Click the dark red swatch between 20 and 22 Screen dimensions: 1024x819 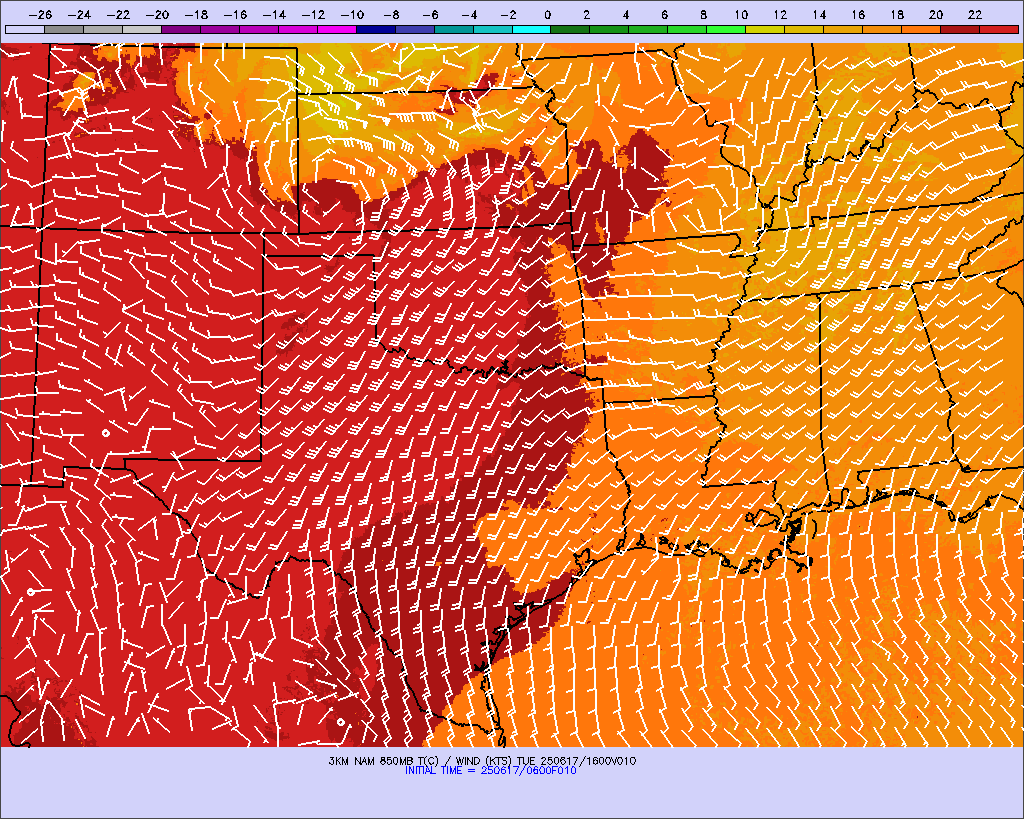tap(960, 29)
